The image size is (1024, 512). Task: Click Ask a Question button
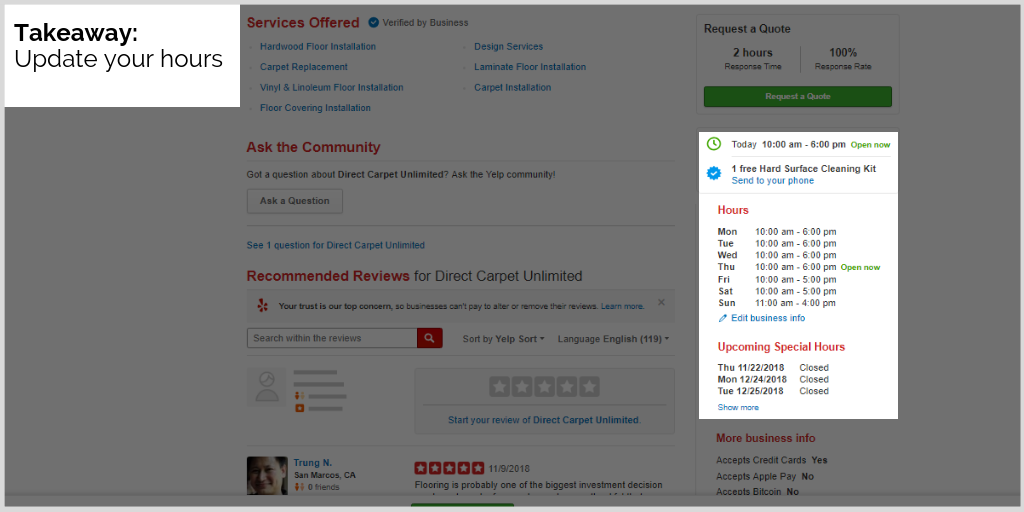click(295, 201)
